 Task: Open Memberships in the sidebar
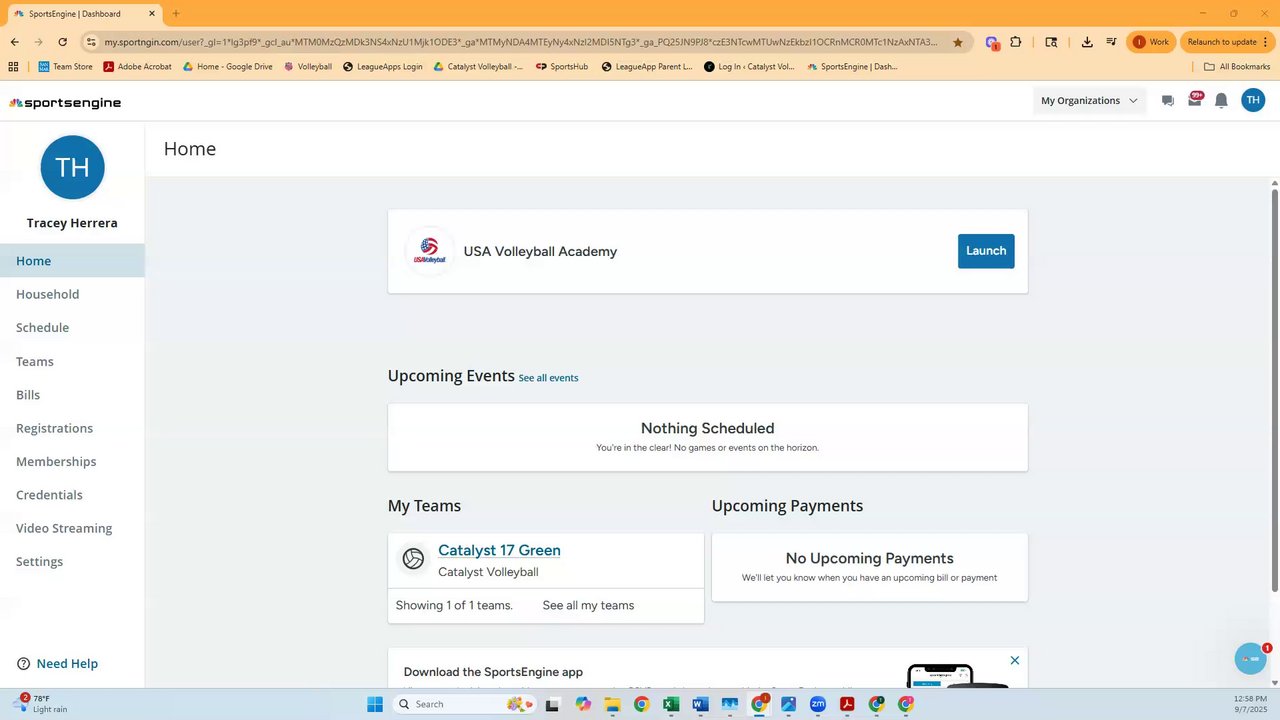point(72,462)
